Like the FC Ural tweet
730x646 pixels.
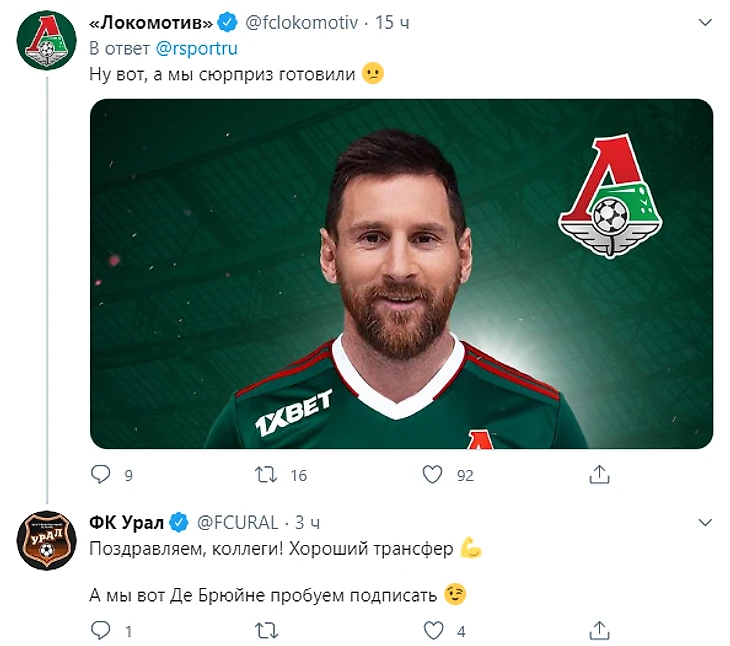[x=432, y=630]
